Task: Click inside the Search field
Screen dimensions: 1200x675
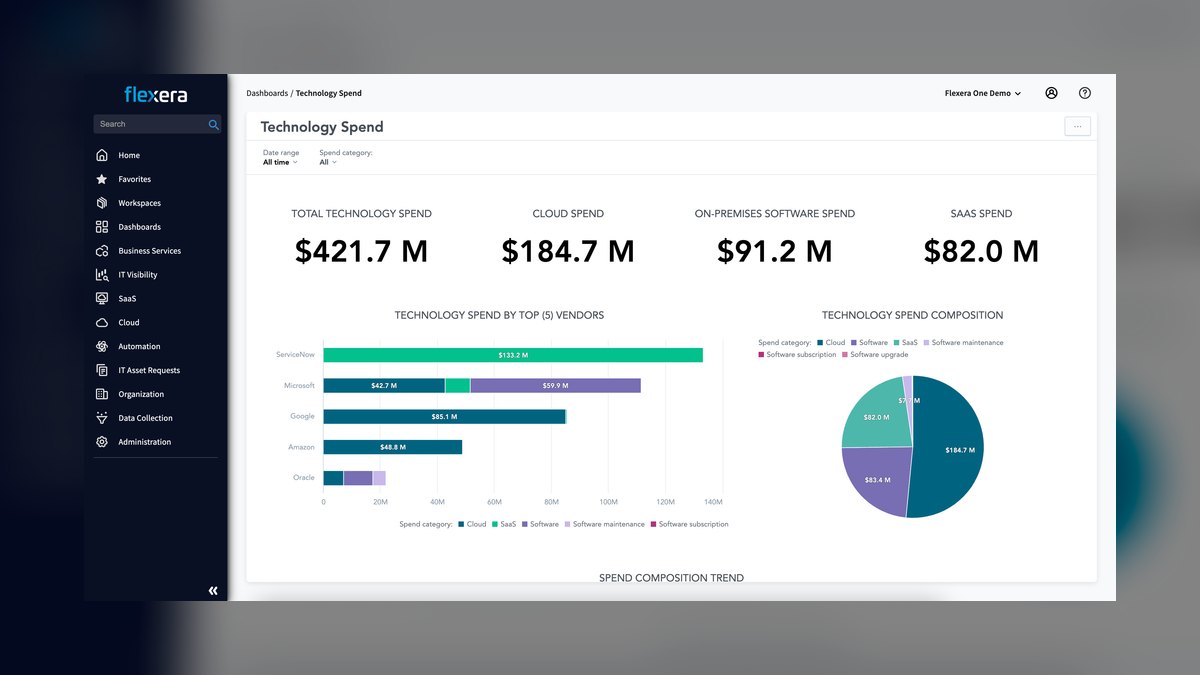Action: coord(158,124)
